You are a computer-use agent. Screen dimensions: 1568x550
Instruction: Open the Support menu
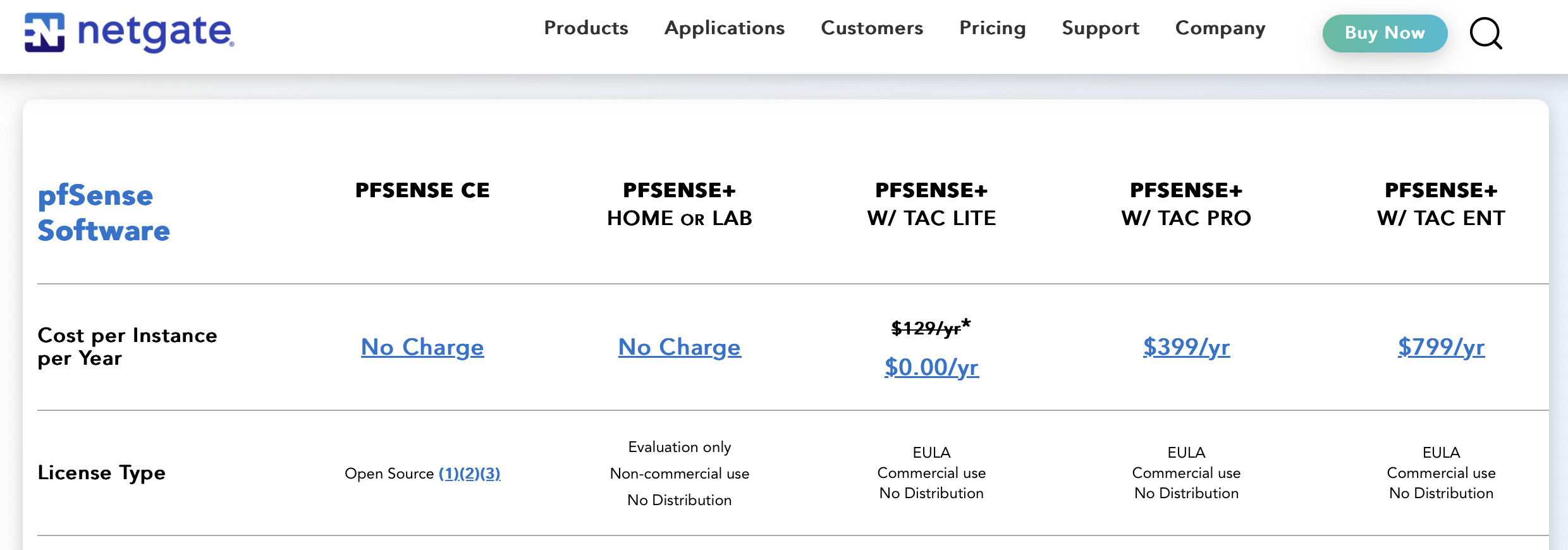pos(1101,28)
